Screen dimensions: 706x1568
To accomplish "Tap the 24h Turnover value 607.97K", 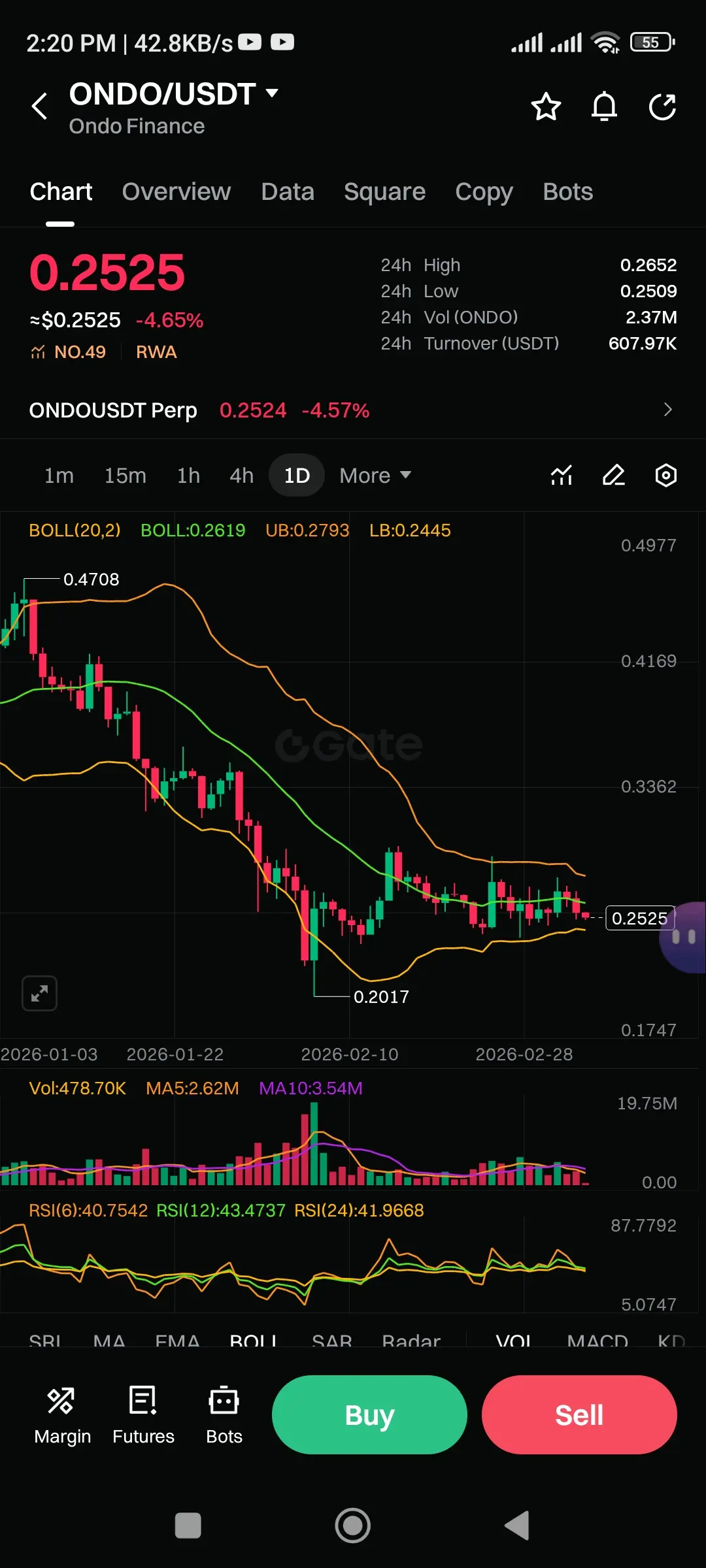I will (x=643, y=343).
